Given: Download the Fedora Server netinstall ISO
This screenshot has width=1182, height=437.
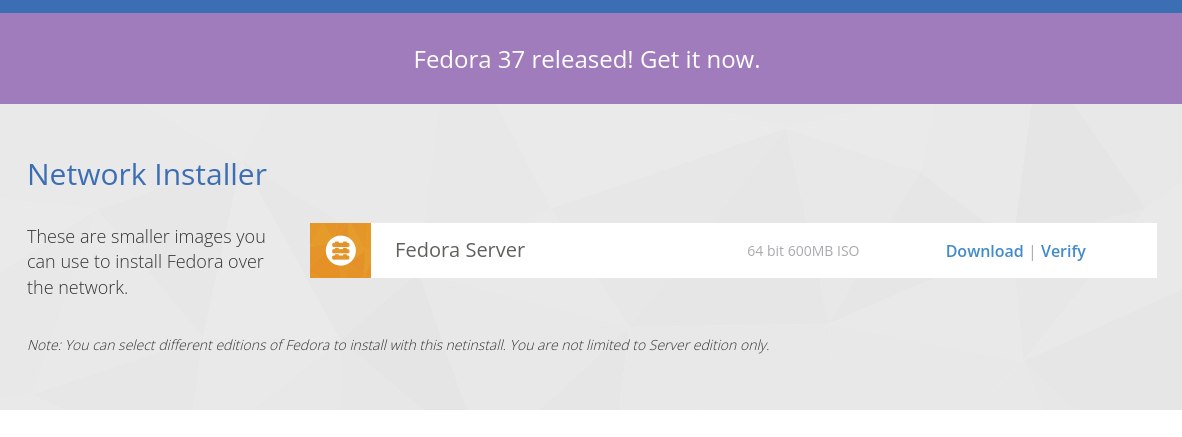Looking at the screenshot, I should coord(984,251).
